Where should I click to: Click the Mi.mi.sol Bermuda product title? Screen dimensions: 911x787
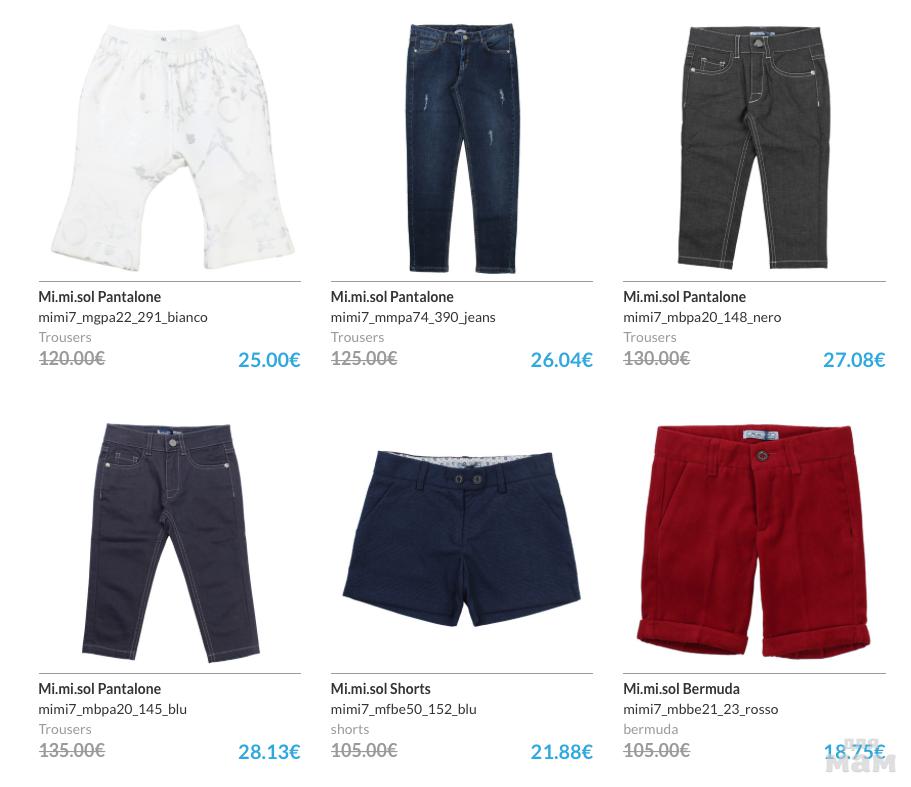coord(681,689)
